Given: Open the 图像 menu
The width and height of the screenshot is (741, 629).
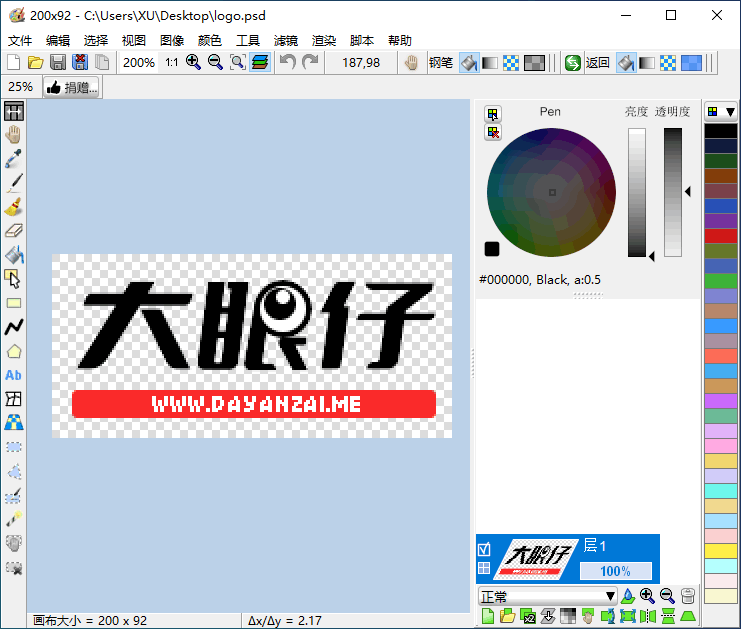Looking at the screenshot, I should click(x=172, y=41).
